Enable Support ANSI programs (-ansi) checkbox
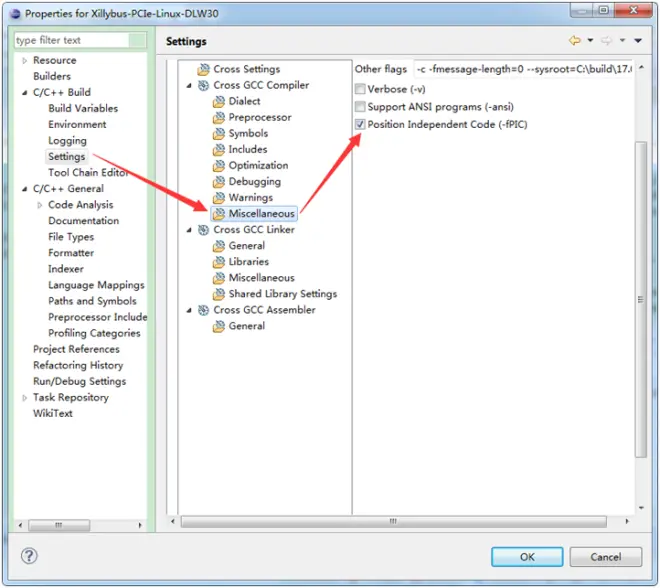Screen dimensions: 660x588 [x=360, y=106]
